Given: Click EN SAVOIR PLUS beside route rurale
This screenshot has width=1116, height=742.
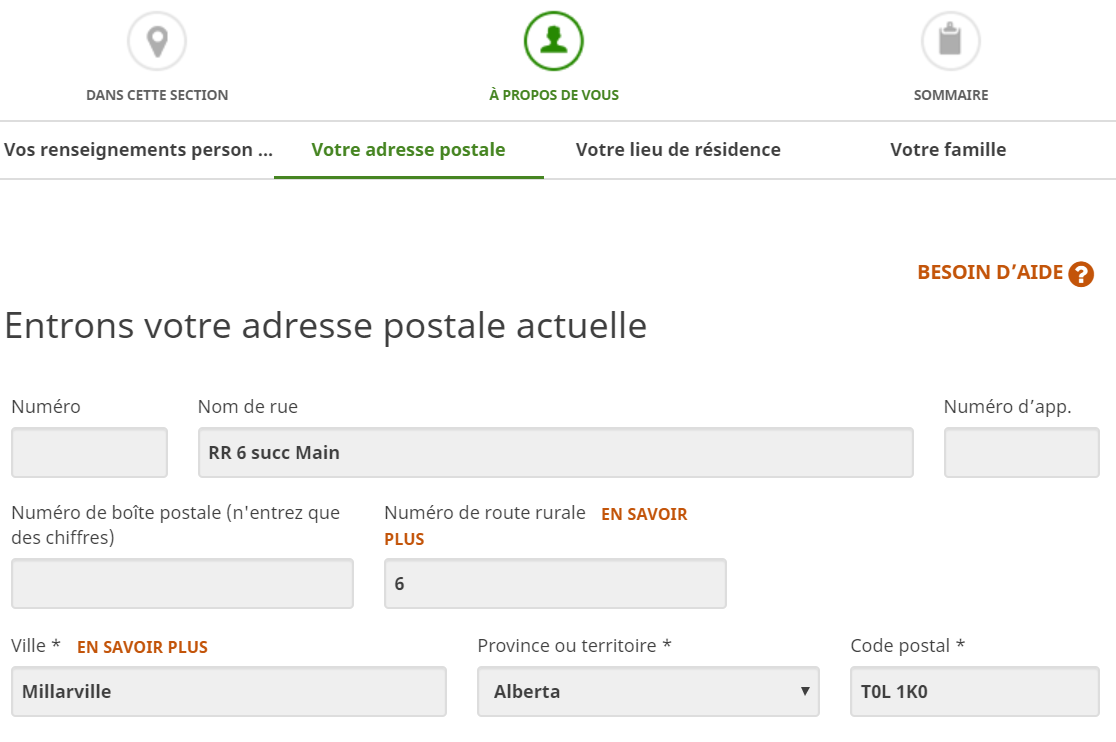Looking at the screenshot, I should point(536,526).
